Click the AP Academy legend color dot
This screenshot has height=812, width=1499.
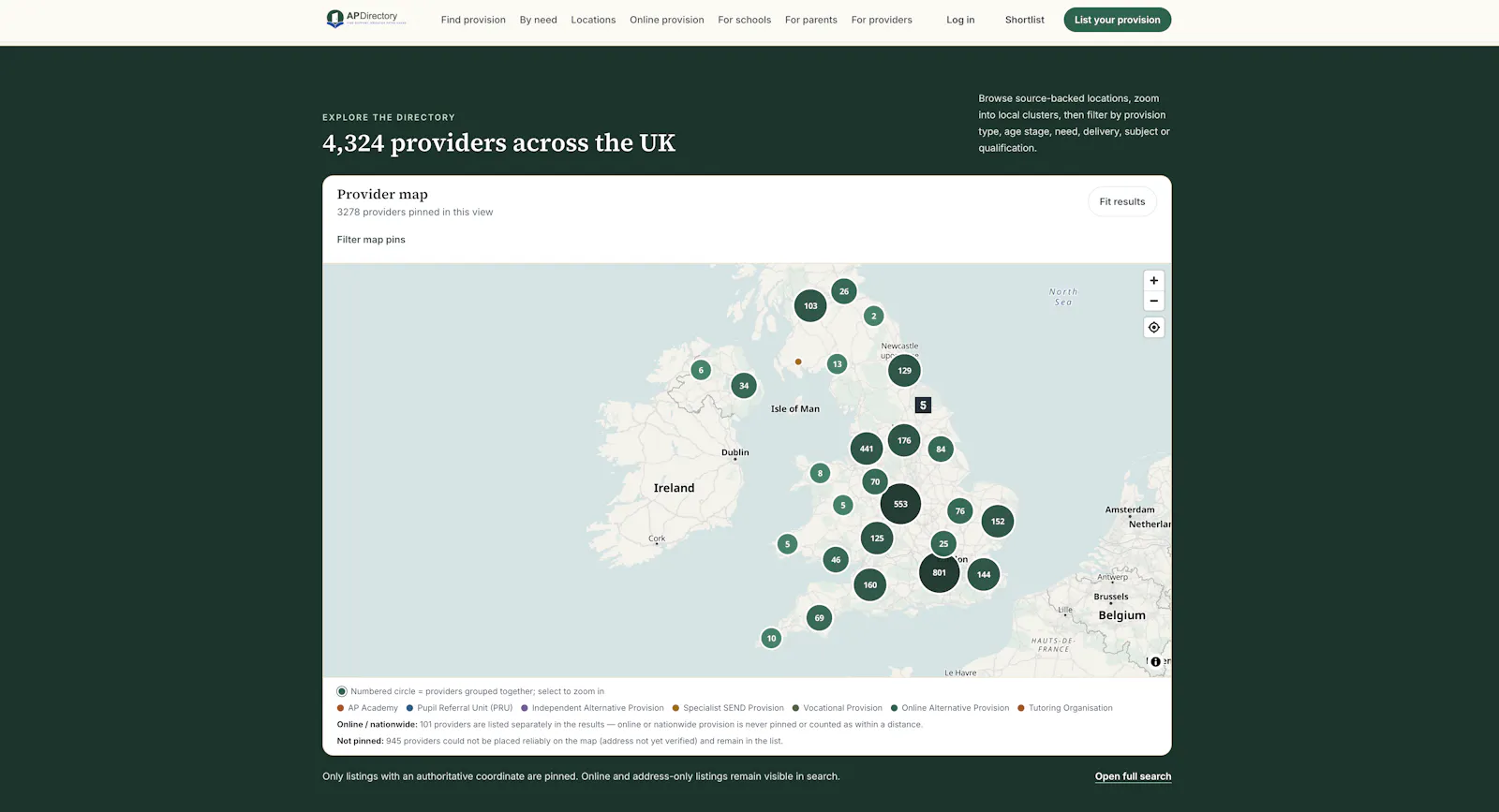(340, 708)
